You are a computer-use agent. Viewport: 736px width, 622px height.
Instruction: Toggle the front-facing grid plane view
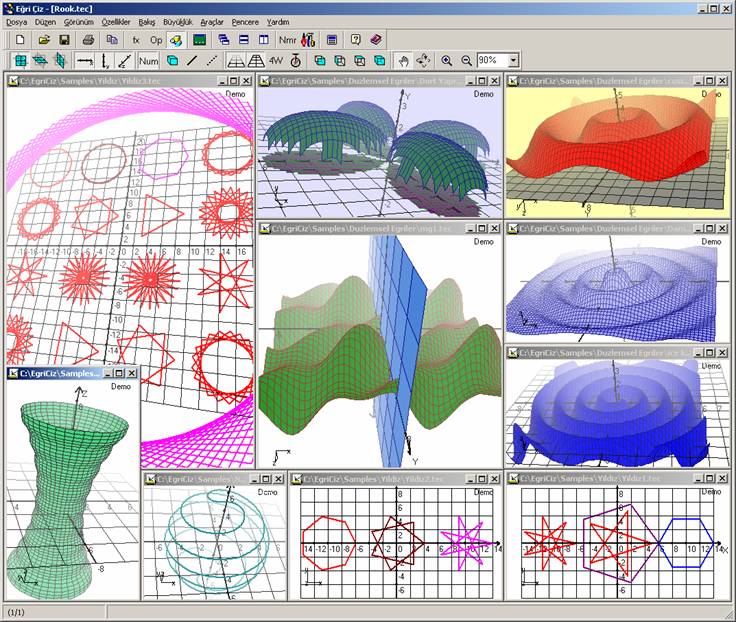pyautogui.click(x=21, y=61)
